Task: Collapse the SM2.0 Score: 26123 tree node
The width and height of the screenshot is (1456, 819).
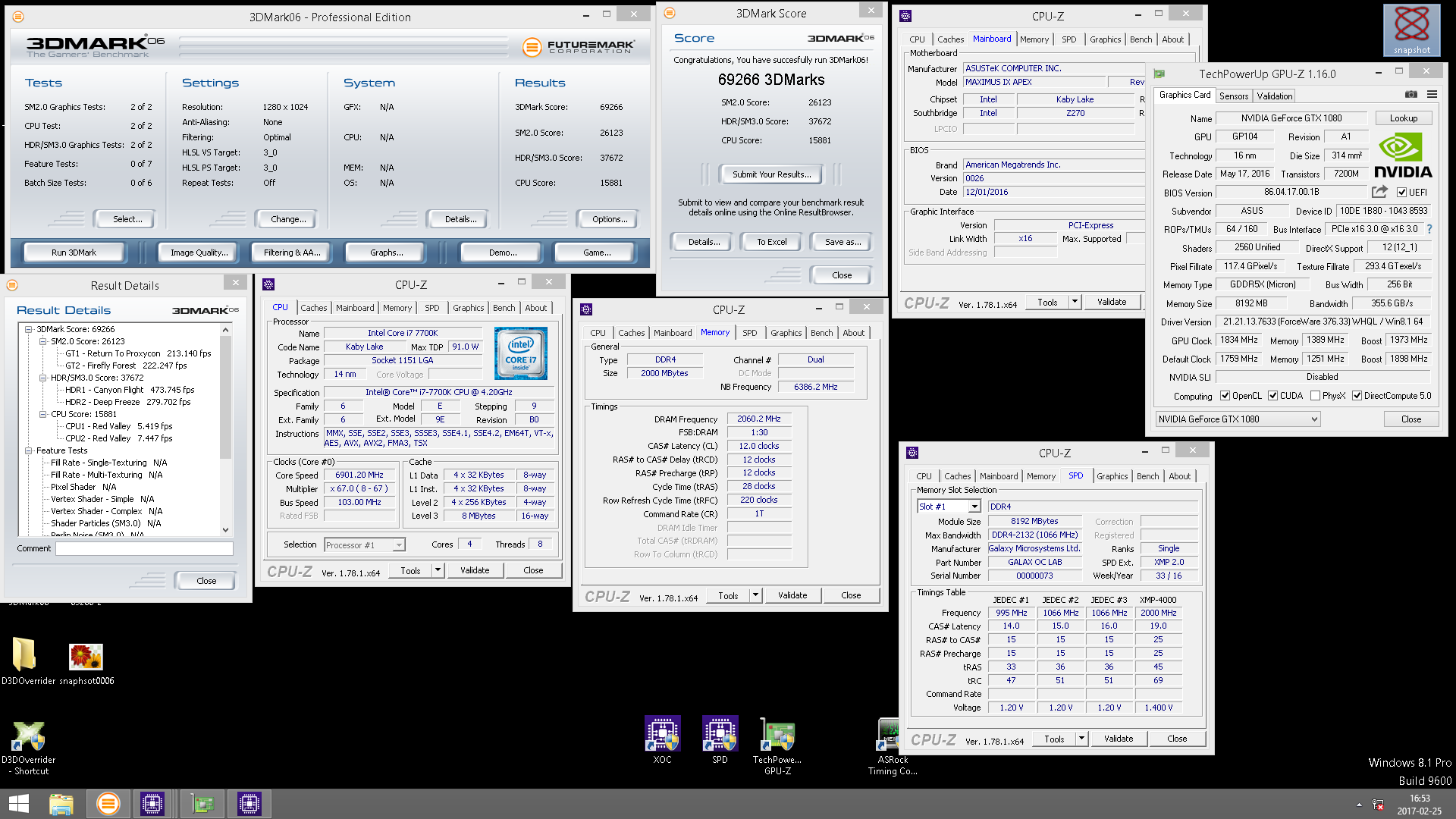Action: click(x=43, y=341)
